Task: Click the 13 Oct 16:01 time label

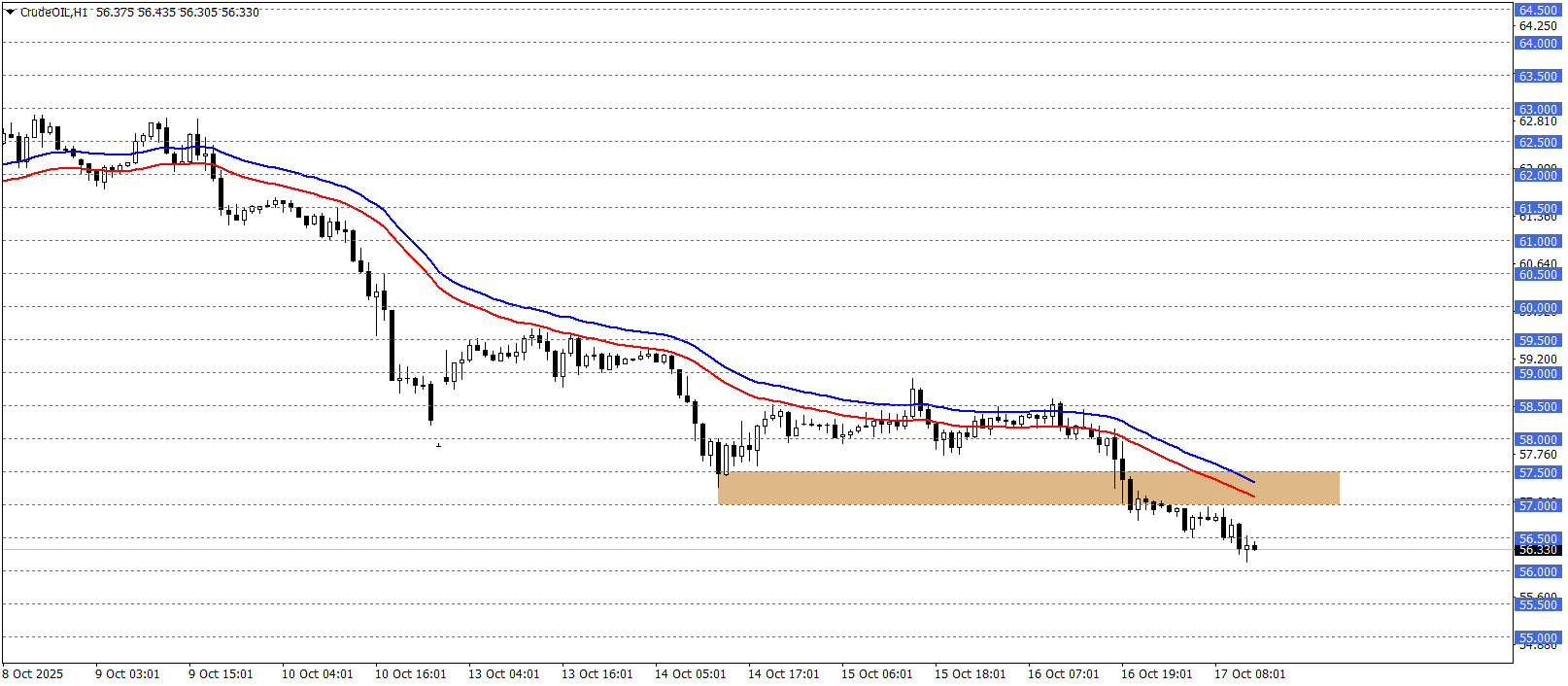Action: pyautogui.click(x=597, y=673)
